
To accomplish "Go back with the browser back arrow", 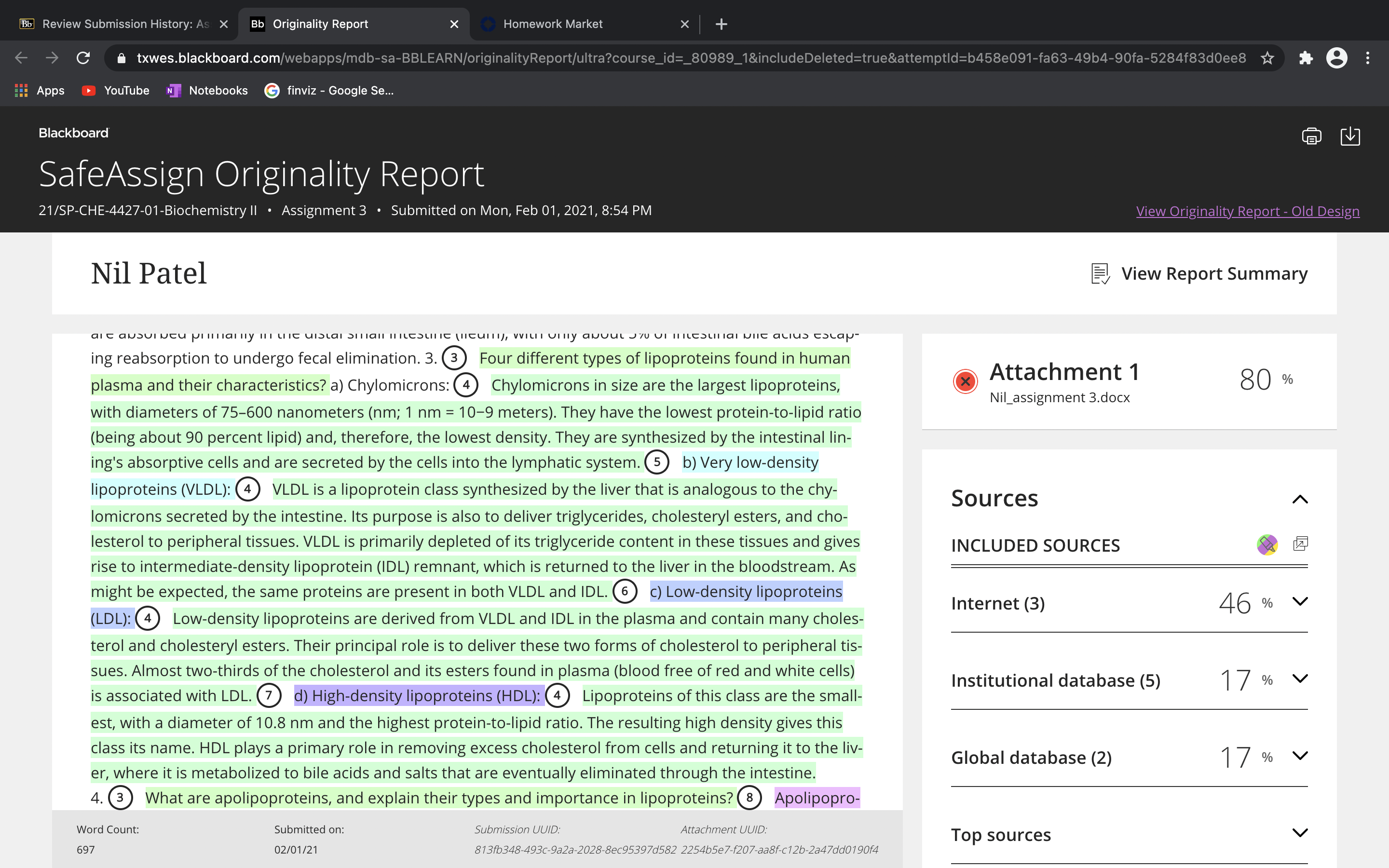I will click(x=21, y=58).
